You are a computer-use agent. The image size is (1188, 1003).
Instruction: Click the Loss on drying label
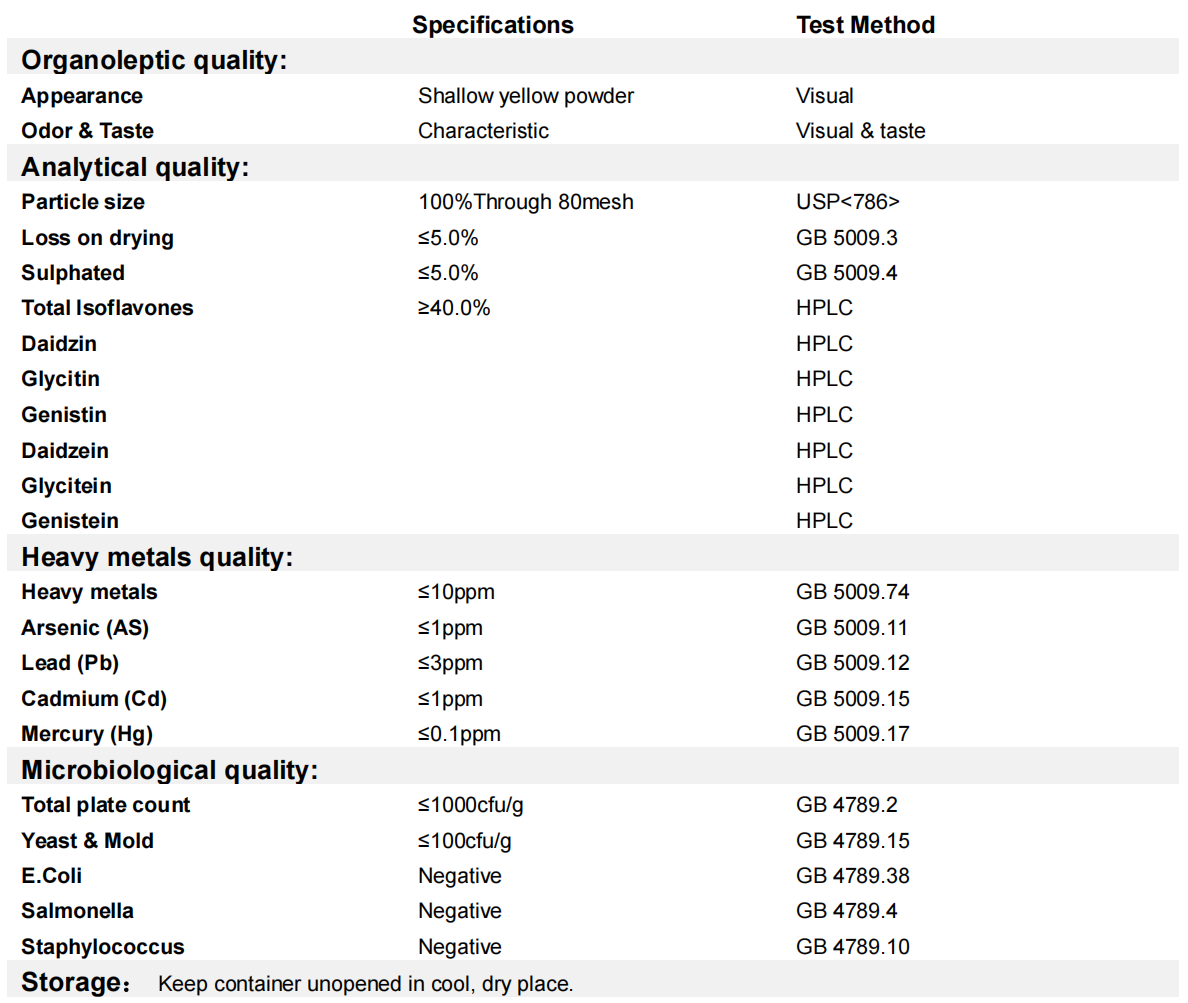click(x=97, y=238)
